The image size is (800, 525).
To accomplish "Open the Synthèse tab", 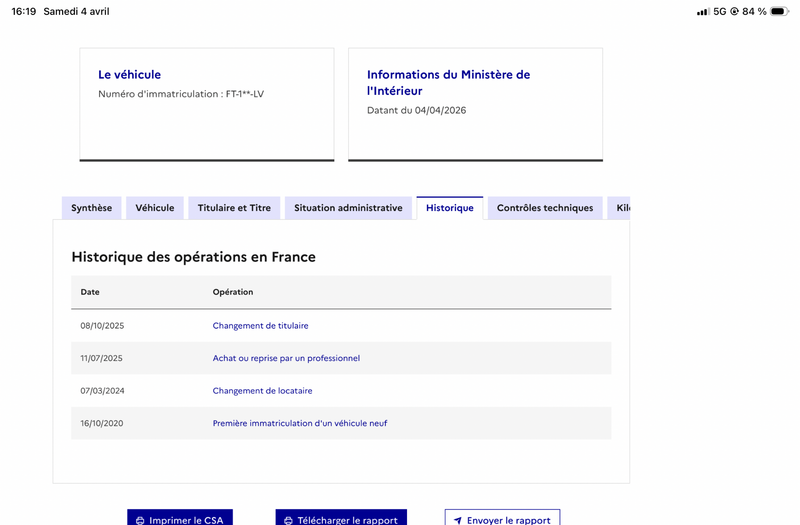I will (91, 208).
